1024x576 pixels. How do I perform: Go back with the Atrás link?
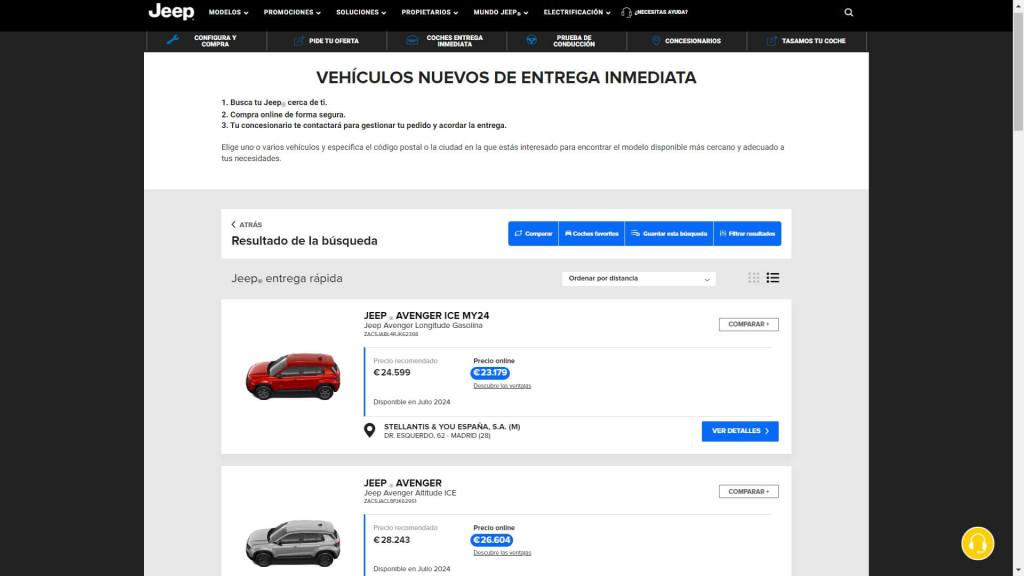(x=247, y=225)
